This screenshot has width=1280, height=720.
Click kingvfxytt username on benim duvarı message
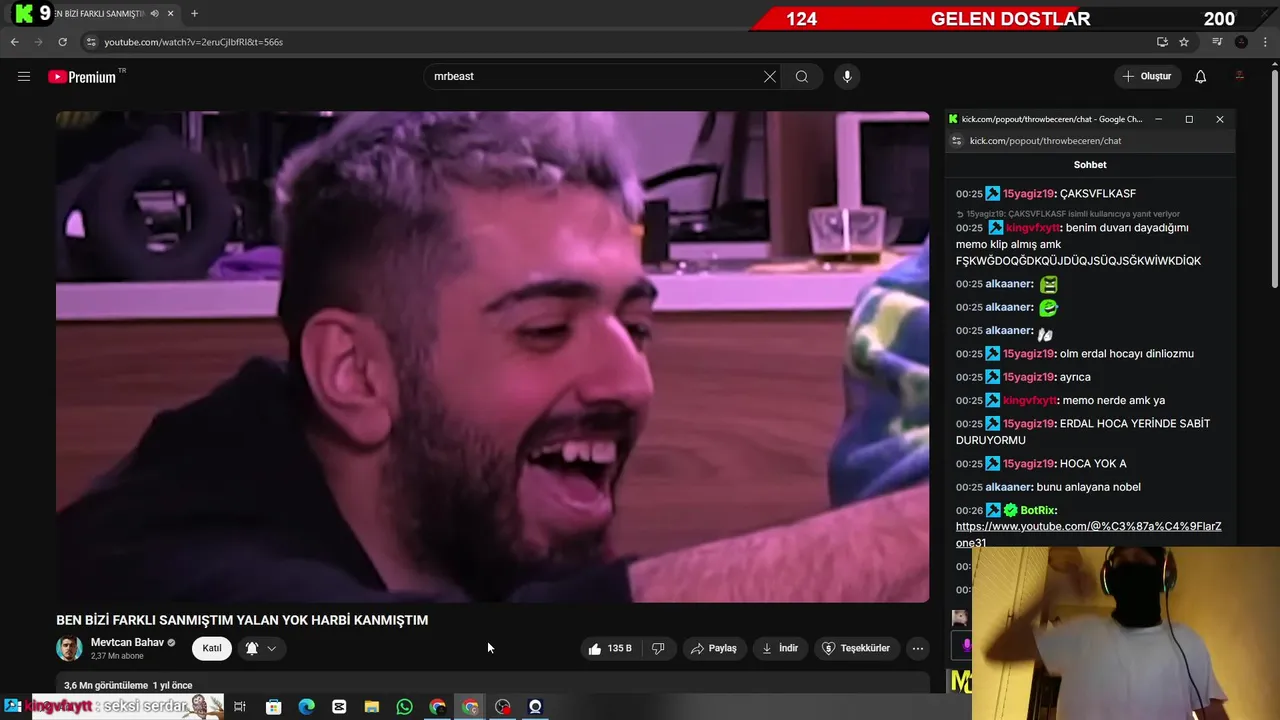1032,227
